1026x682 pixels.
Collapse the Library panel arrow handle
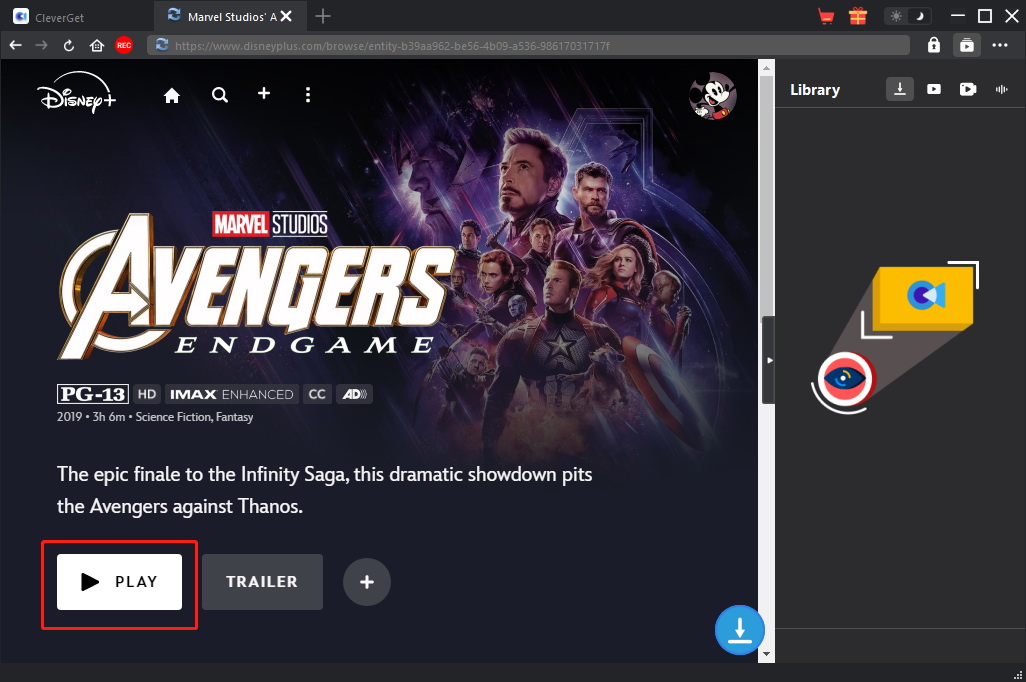coord(768,360)
